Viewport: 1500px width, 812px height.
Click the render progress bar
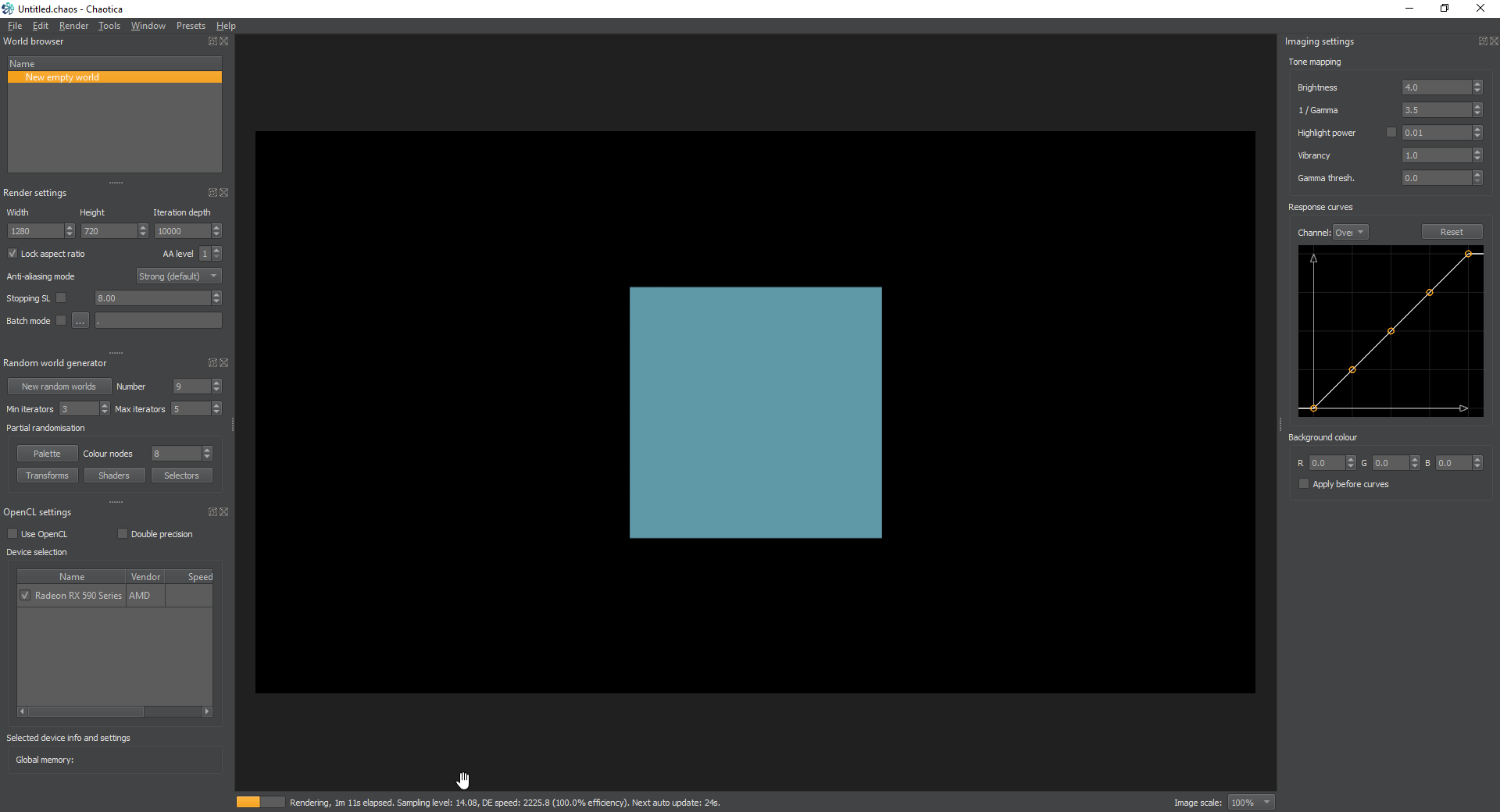261,803
